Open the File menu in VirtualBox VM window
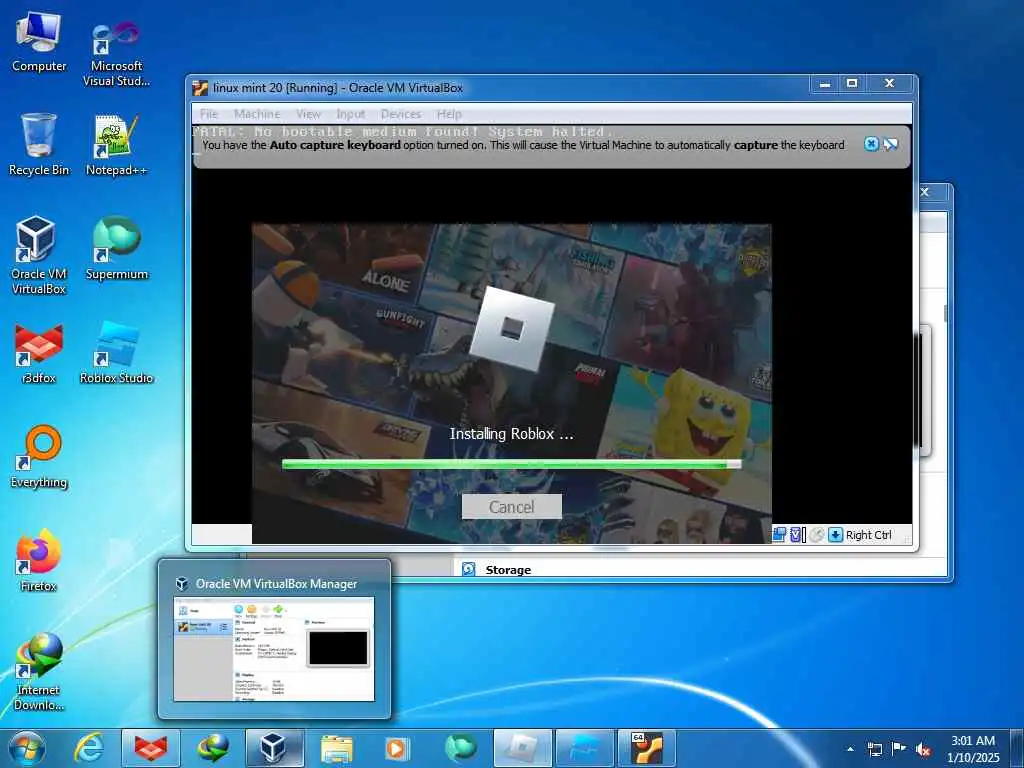The height and width of the screenshot is (768, 1024). [x=209, y=114]
